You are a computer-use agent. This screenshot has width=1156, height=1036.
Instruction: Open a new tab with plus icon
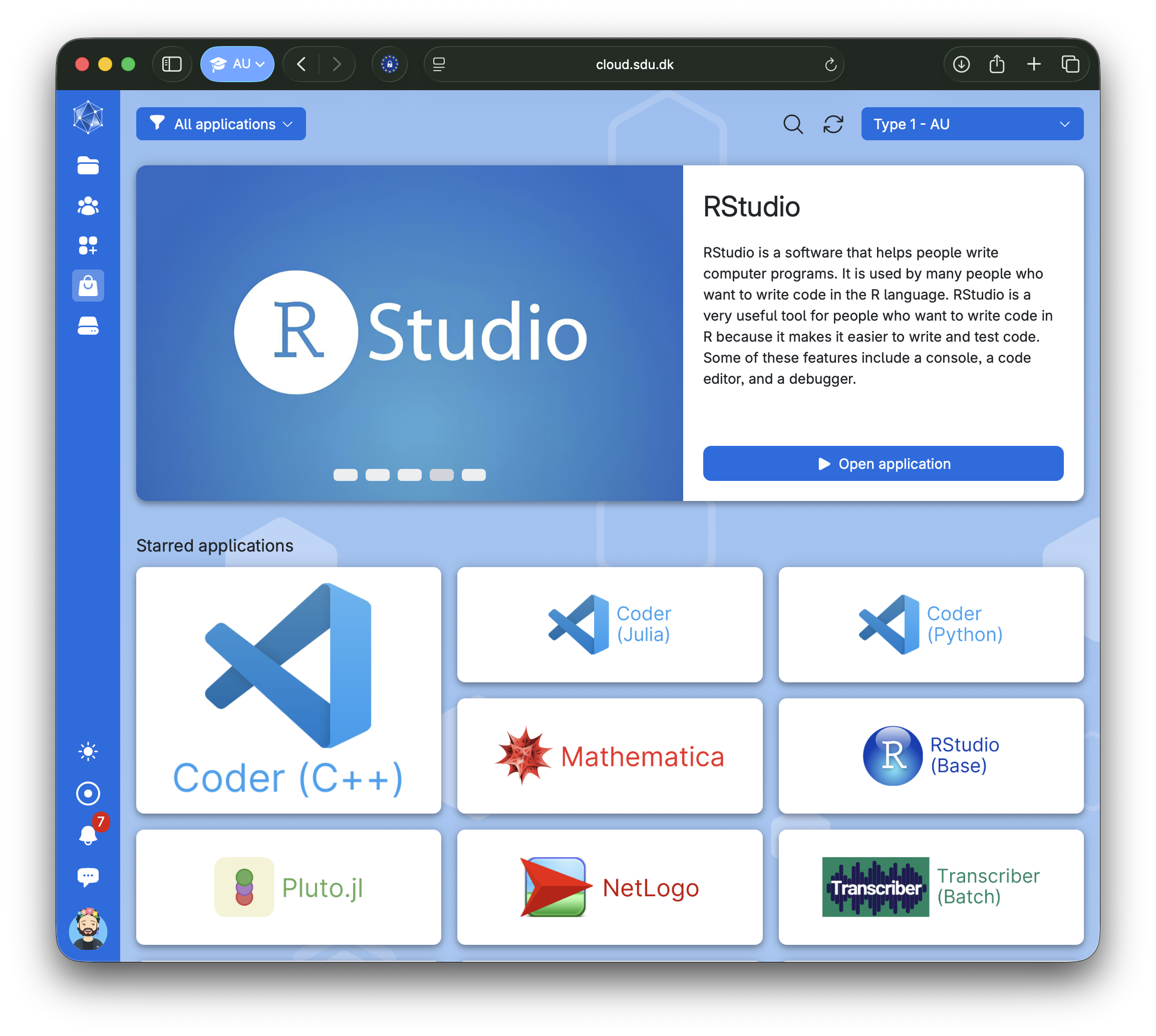[x=1034, y=64]
